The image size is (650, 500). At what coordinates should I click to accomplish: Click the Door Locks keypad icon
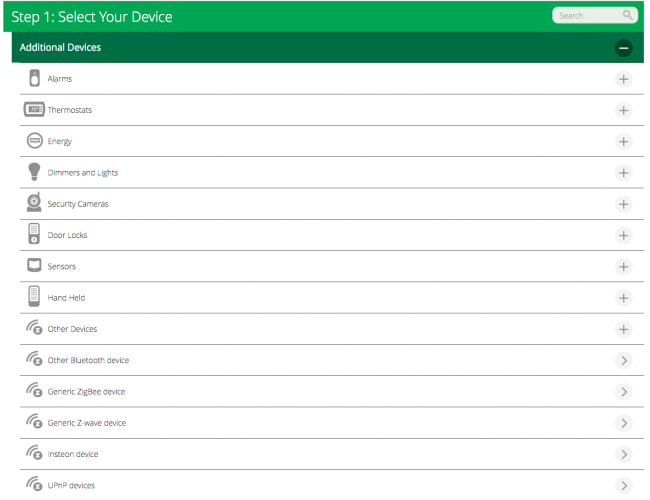pos(34,233)
